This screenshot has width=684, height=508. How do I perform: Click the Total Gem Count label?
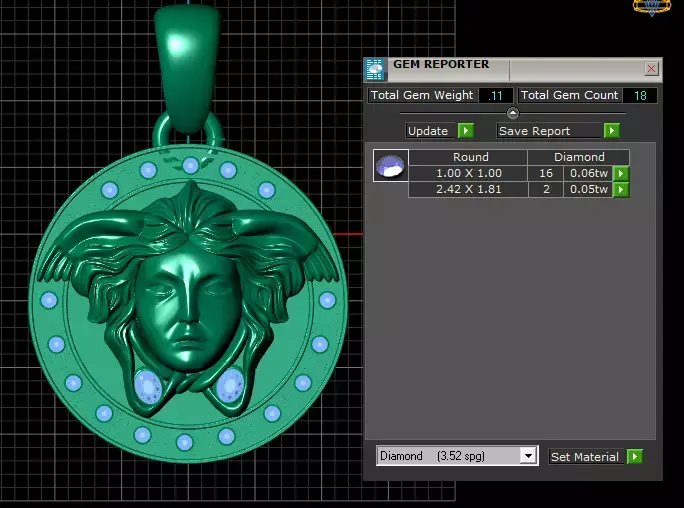point(569,95)
